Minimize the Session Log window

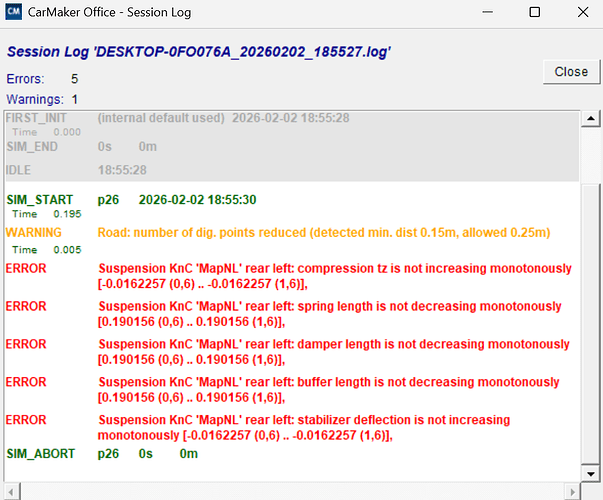(x=488, y=13)
